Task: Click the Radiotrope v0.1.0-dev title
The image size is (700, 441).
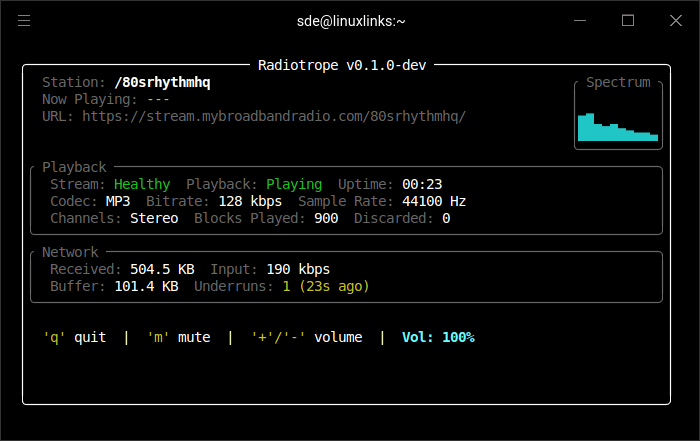Action: pos(342,65)
